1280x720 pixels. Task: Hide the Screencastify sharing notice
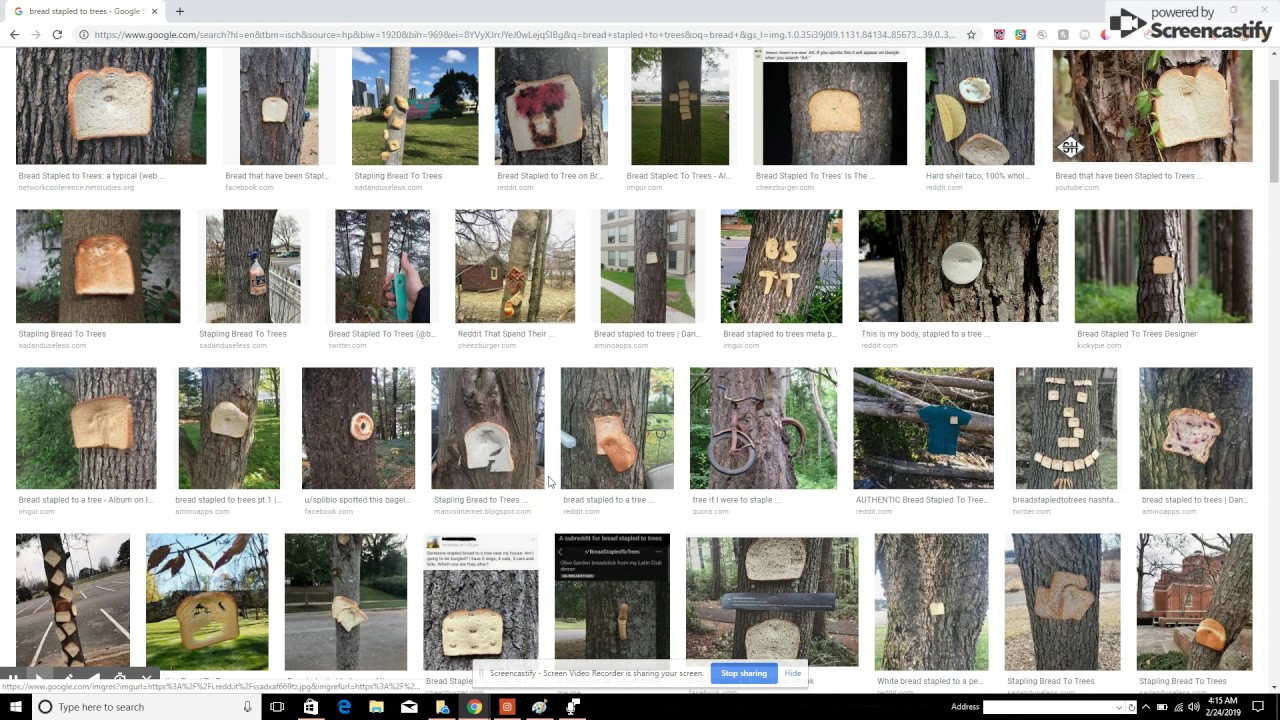pos(792,673)
